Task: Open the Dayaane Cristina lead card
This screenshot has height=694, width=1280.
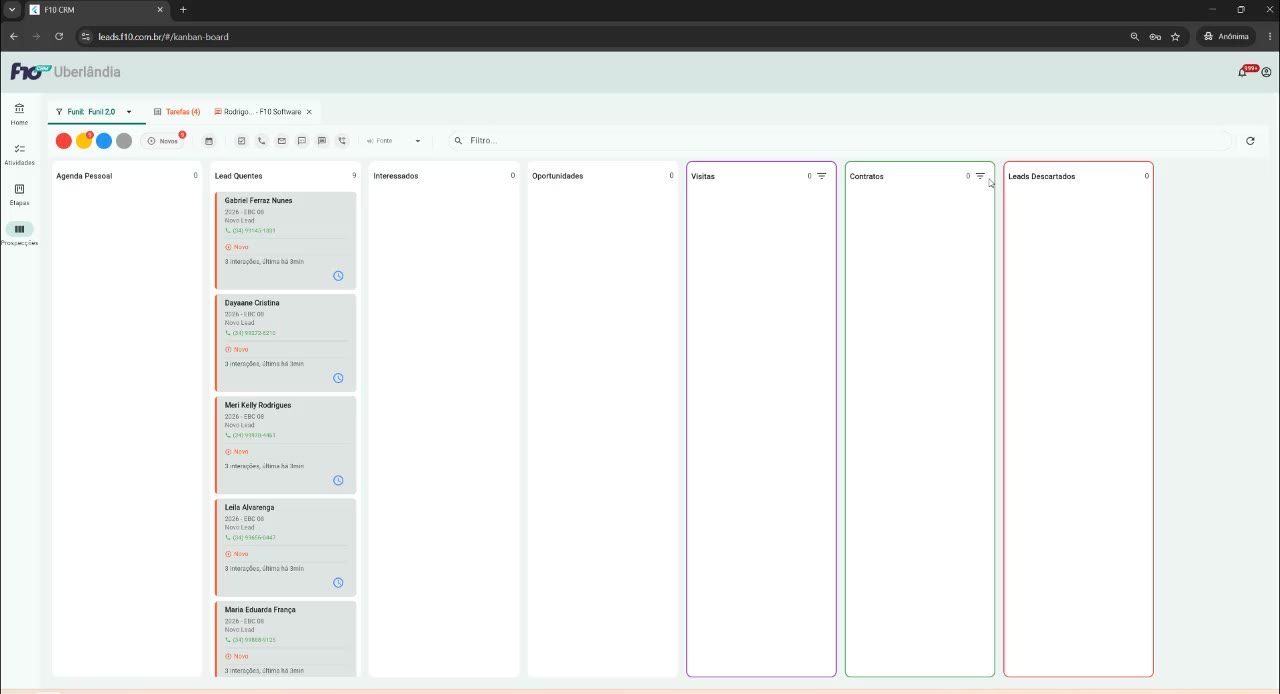Action: 285,343
